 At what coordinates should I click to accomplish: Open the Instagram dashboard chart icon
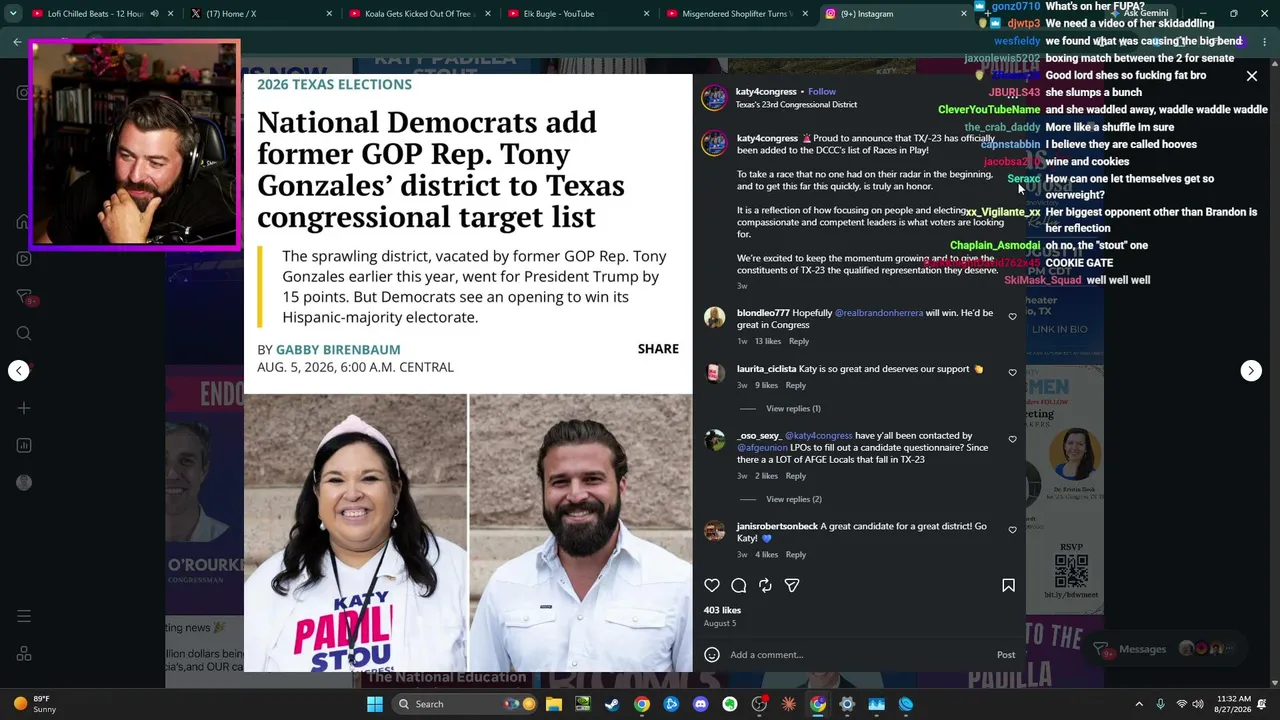pyautogui.click(x=24, y=446)
